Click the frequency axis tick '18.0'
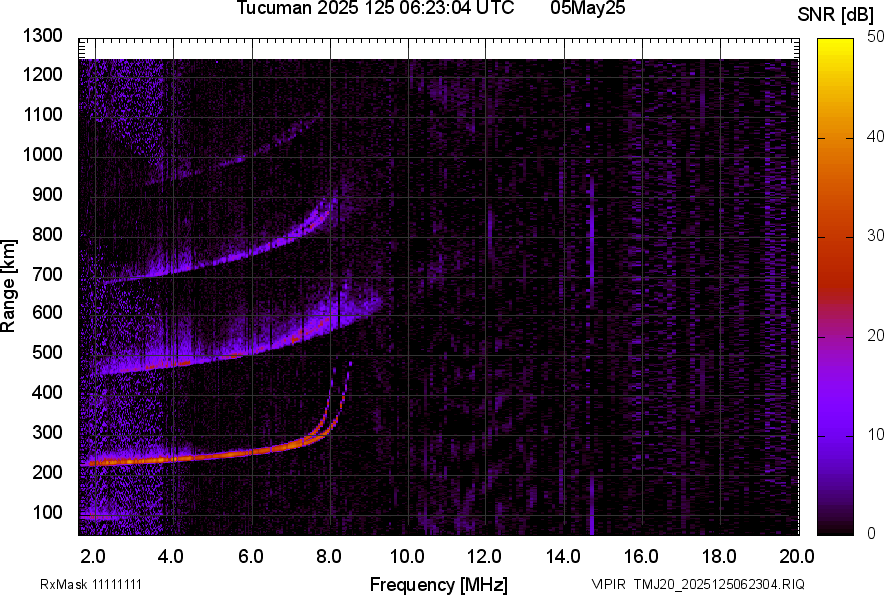Screen dimensions: 884x595 coord(719,557)
